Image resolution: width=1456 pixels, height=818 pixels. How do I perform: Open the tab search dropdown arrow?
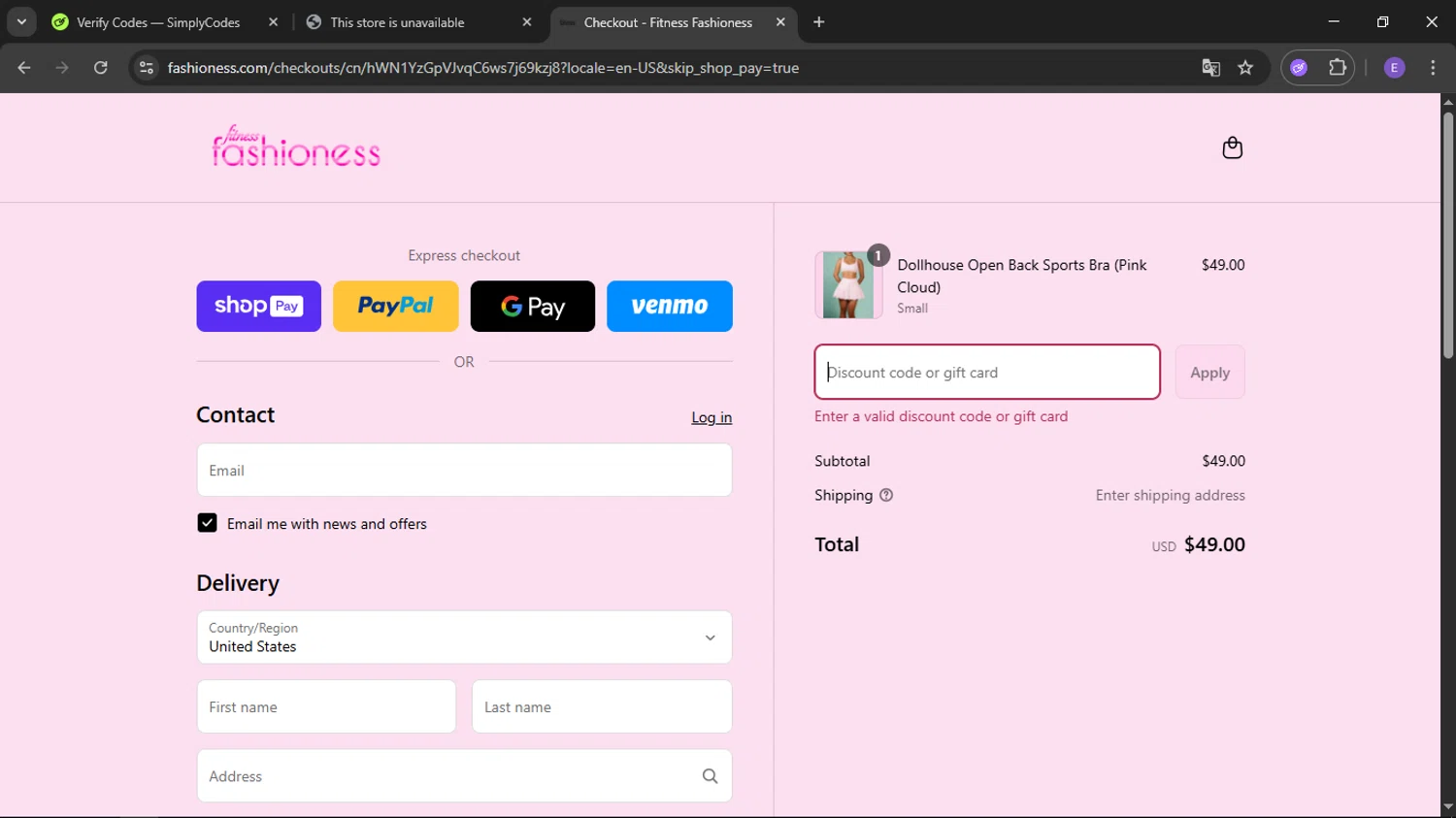(21, 22)
